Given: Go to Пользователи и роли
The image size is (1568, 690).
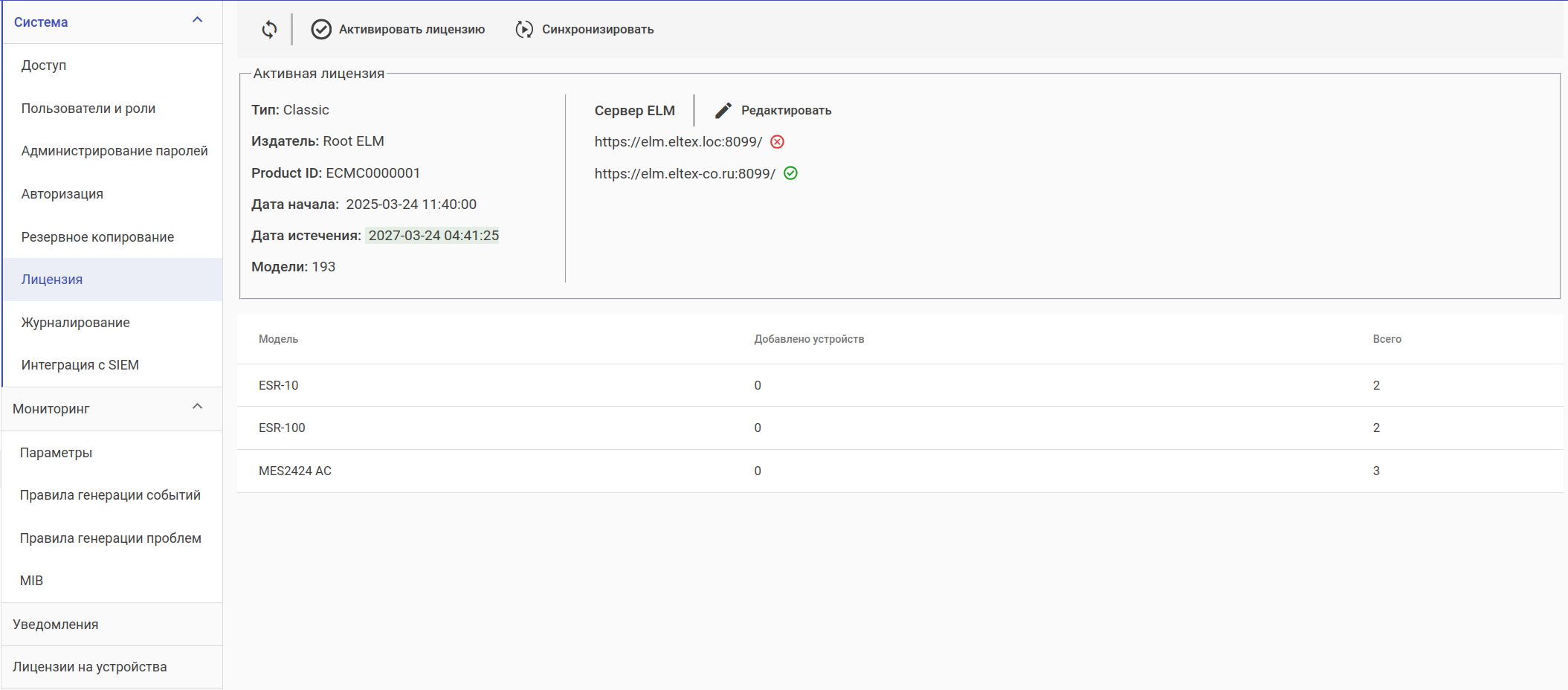Looking at the screenshot, I should 88,109.
